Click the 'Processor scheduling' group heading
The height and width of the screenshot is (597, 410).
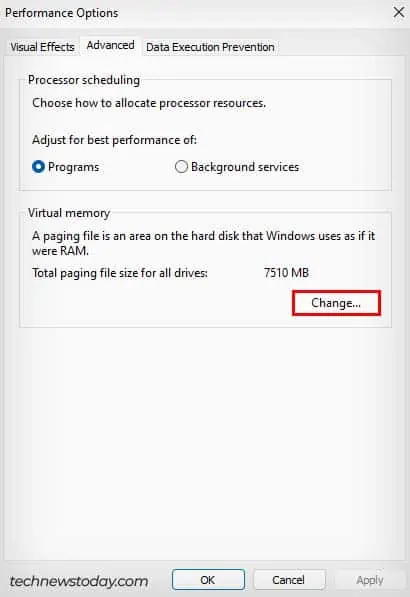pyautogui.click(x=84, y=80)
